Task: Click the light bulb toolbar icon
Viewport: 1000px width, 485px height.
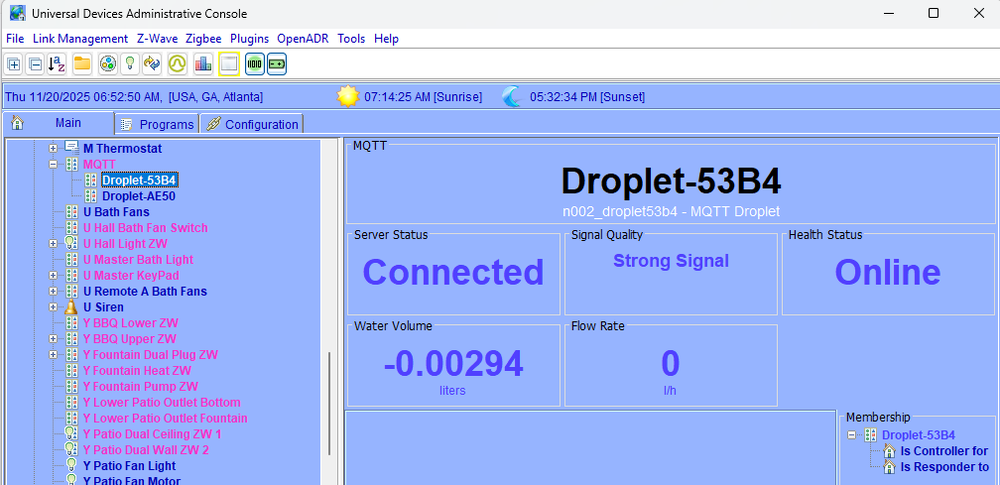Action: 129,64
